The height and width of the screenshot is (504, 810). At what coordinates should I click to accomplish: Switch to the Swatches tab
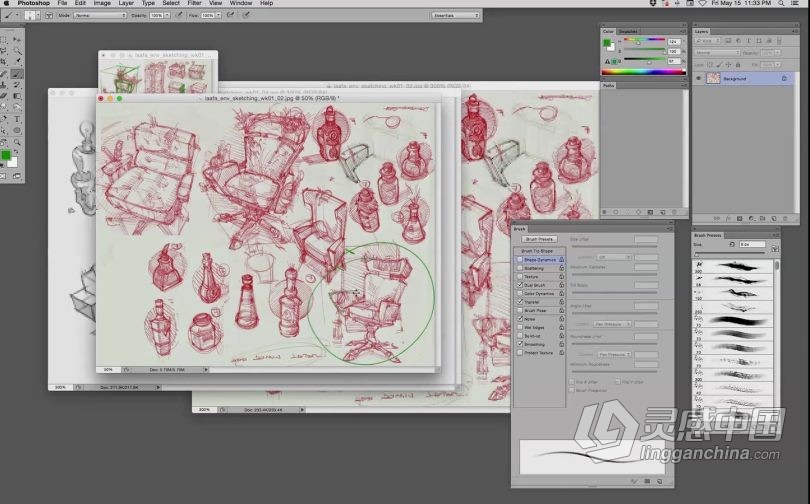coord(628,32)
